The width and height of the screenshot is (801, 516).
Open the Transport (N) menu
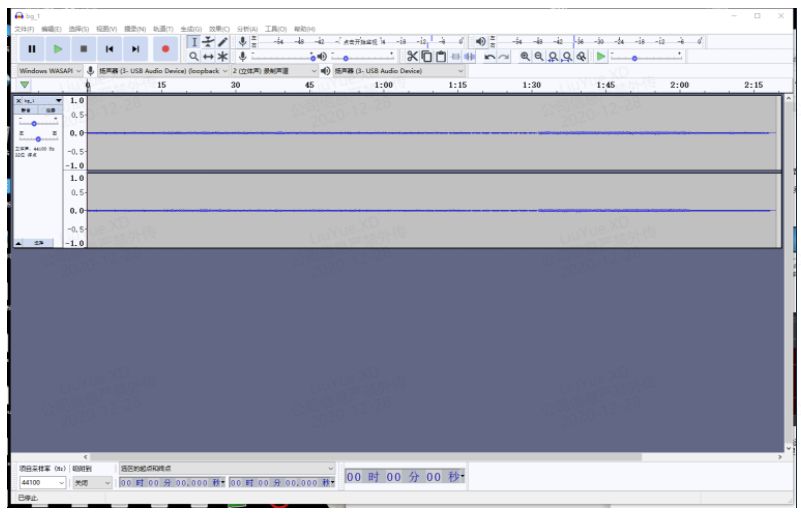coord(135,29)
